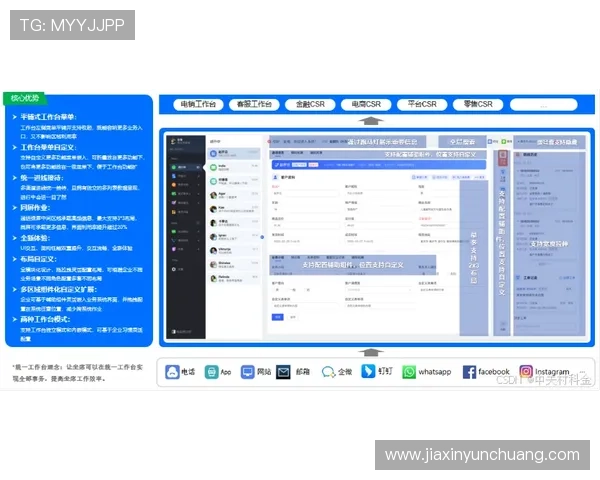Click the green 核心优势 tag
This screenshot has height=480, width=600.
[x=24, y=98]
